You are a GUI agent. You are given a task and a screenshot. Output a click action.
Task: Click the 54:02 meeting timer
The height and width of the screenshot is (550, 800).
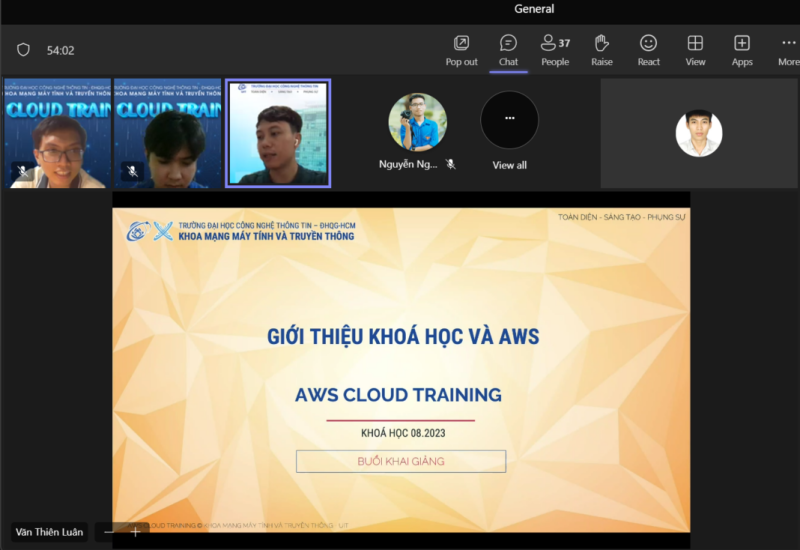click(60, 51)
